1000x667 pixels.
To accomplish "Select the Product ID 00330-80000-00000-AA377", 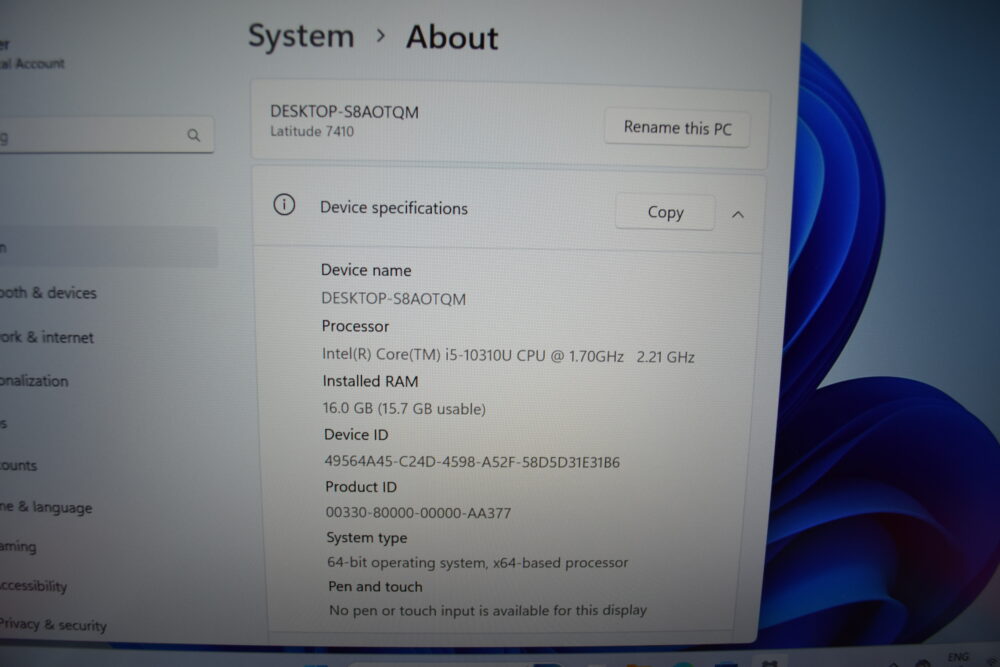I will tap(418, 513).
